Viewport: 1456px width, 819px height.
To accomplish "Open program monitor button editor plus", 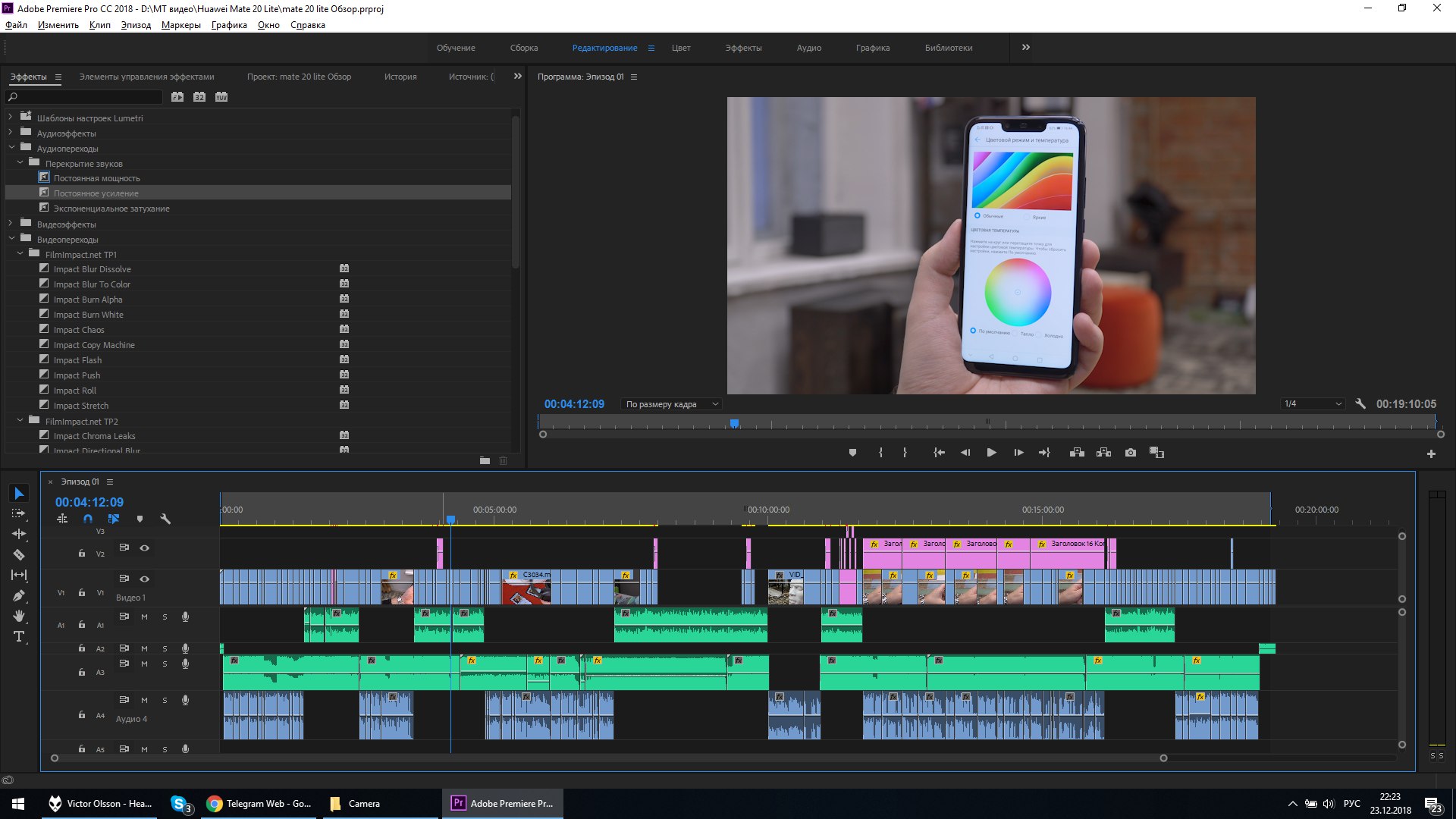I will point(1431,453).
